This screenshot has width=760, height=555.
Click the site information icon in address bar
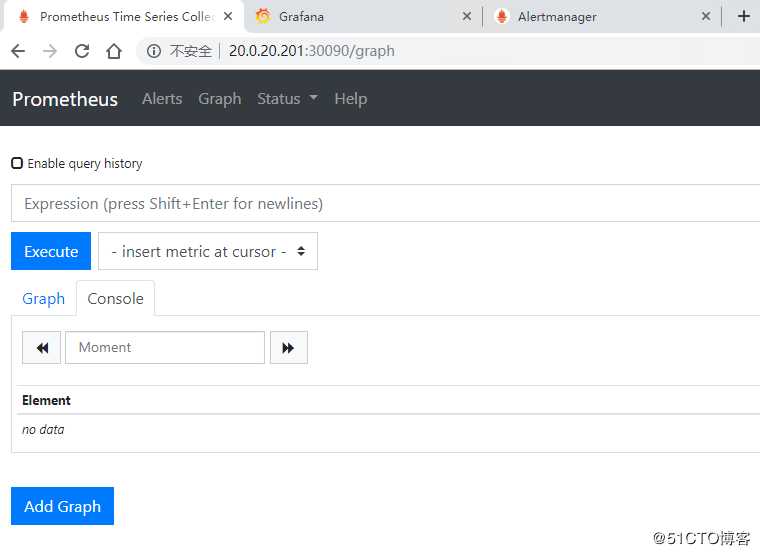tap(154, 51)
